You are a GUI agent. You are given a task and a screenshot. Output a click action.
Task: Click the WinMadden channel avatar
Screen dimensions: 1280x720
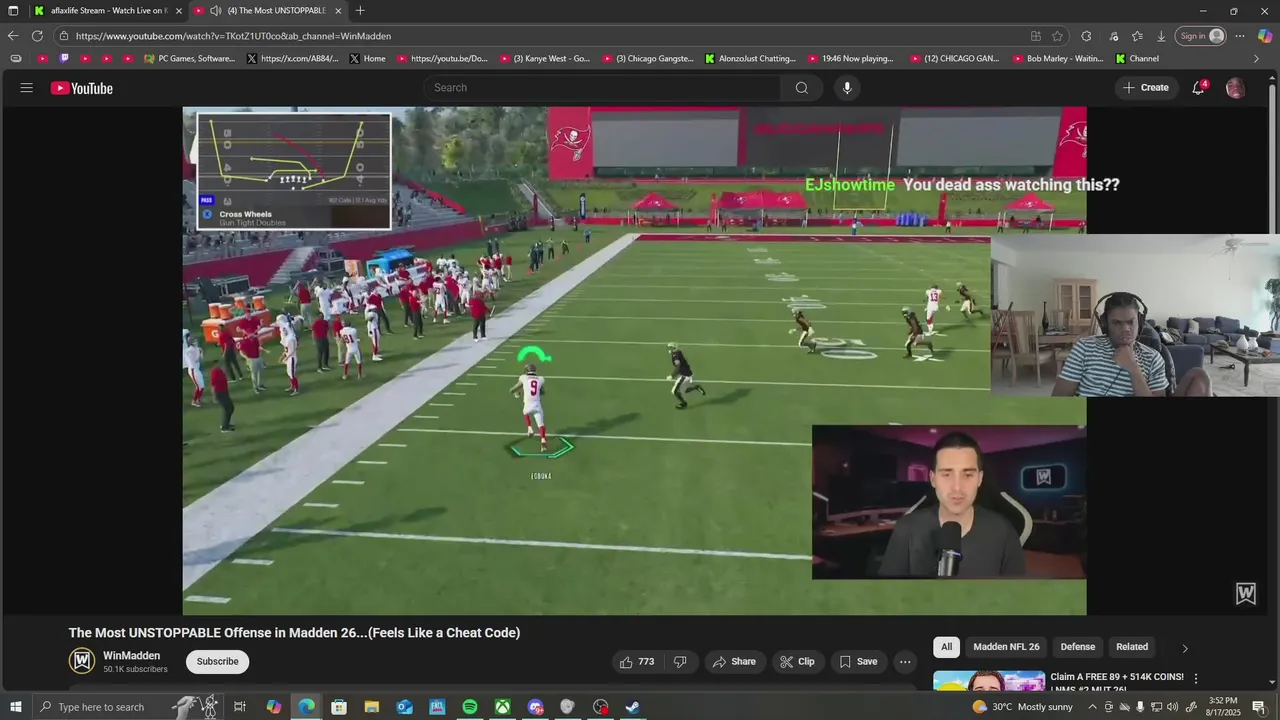click(x=82, y=661)
